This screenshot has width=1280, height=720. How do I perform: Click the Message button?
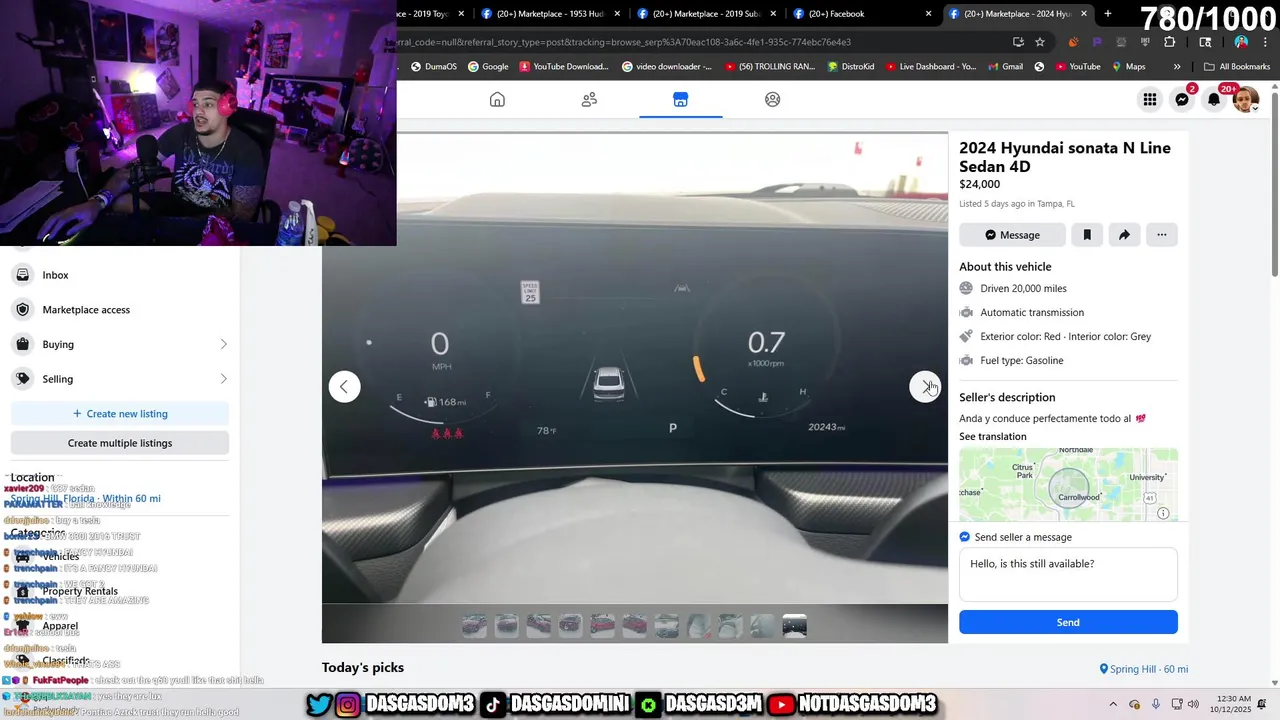point(1012,235)
